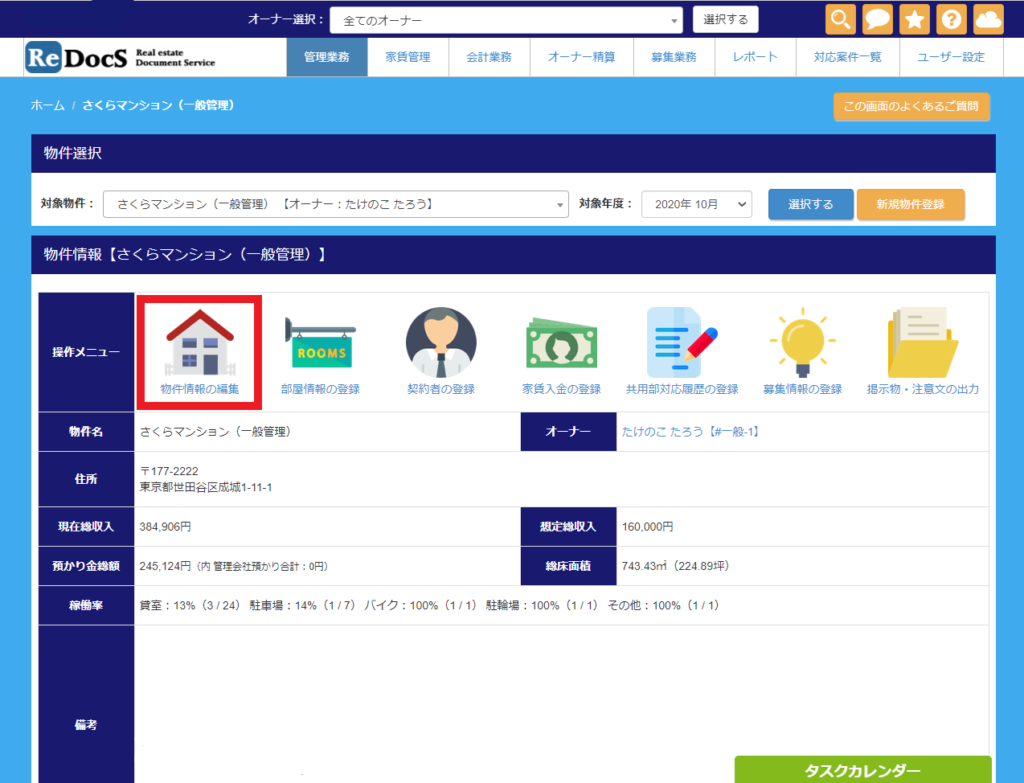
Task: Open the speech bubble messages icon
Action: coord(877,19)
